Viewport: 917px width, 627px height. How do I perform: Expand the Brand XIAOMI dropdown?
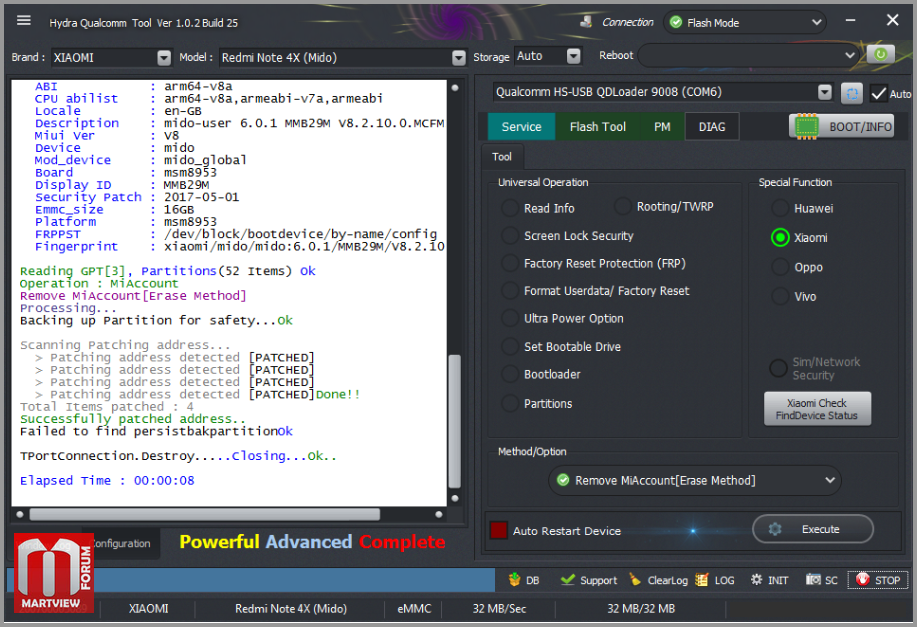click(x=164, y=57)
